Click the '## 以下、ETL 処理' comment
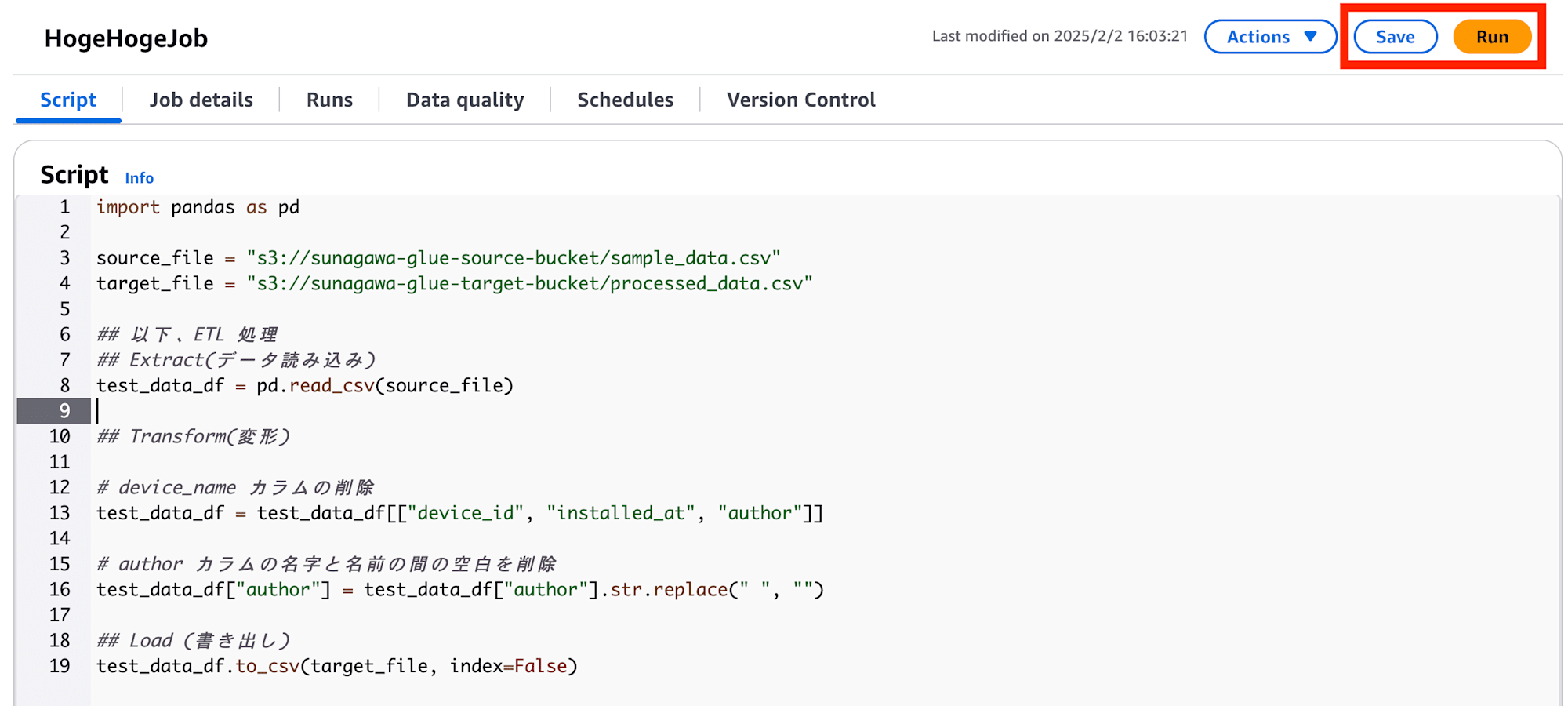Viewport: 1568px width, 706px height. 187,335
